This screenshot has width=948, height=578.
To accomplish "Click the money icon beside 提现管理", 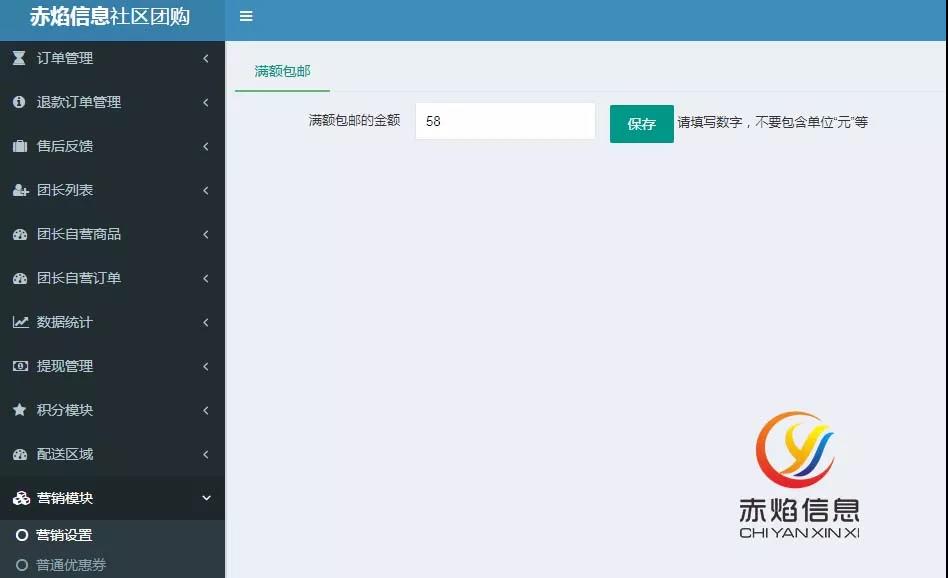I will pos(21,366).
